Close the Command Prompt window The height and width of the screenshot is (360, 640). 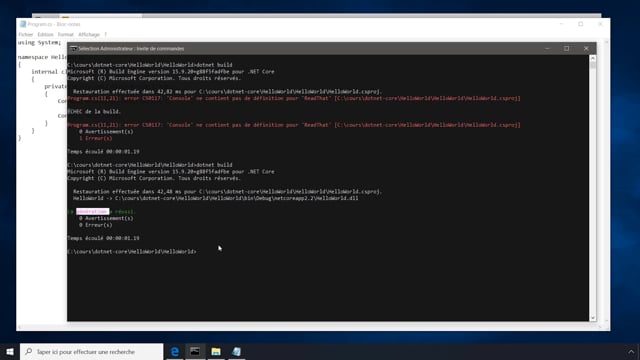coord(586,49)
